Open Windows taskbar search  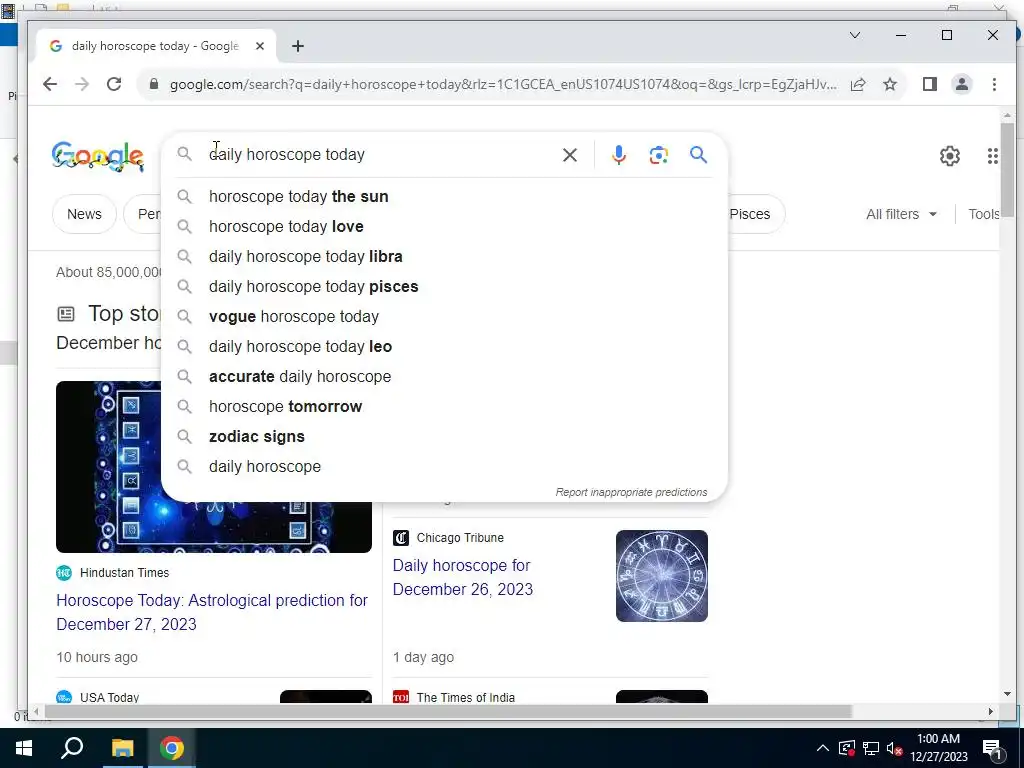click(x=72, y=748)
